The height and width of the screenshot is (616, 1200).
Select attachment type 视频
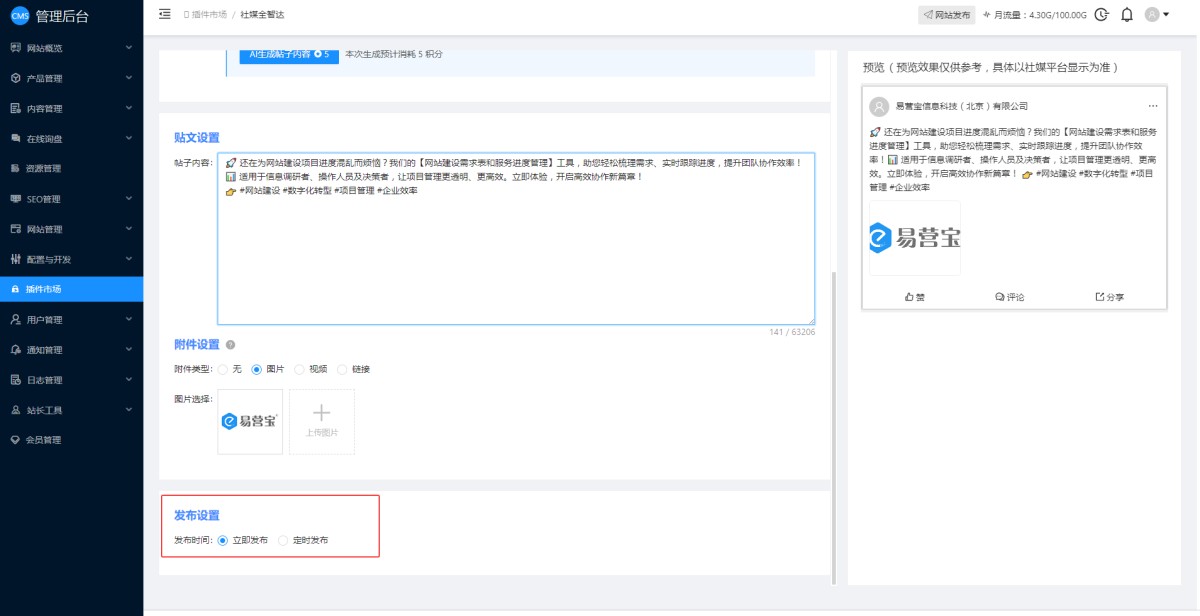[300, 369]
